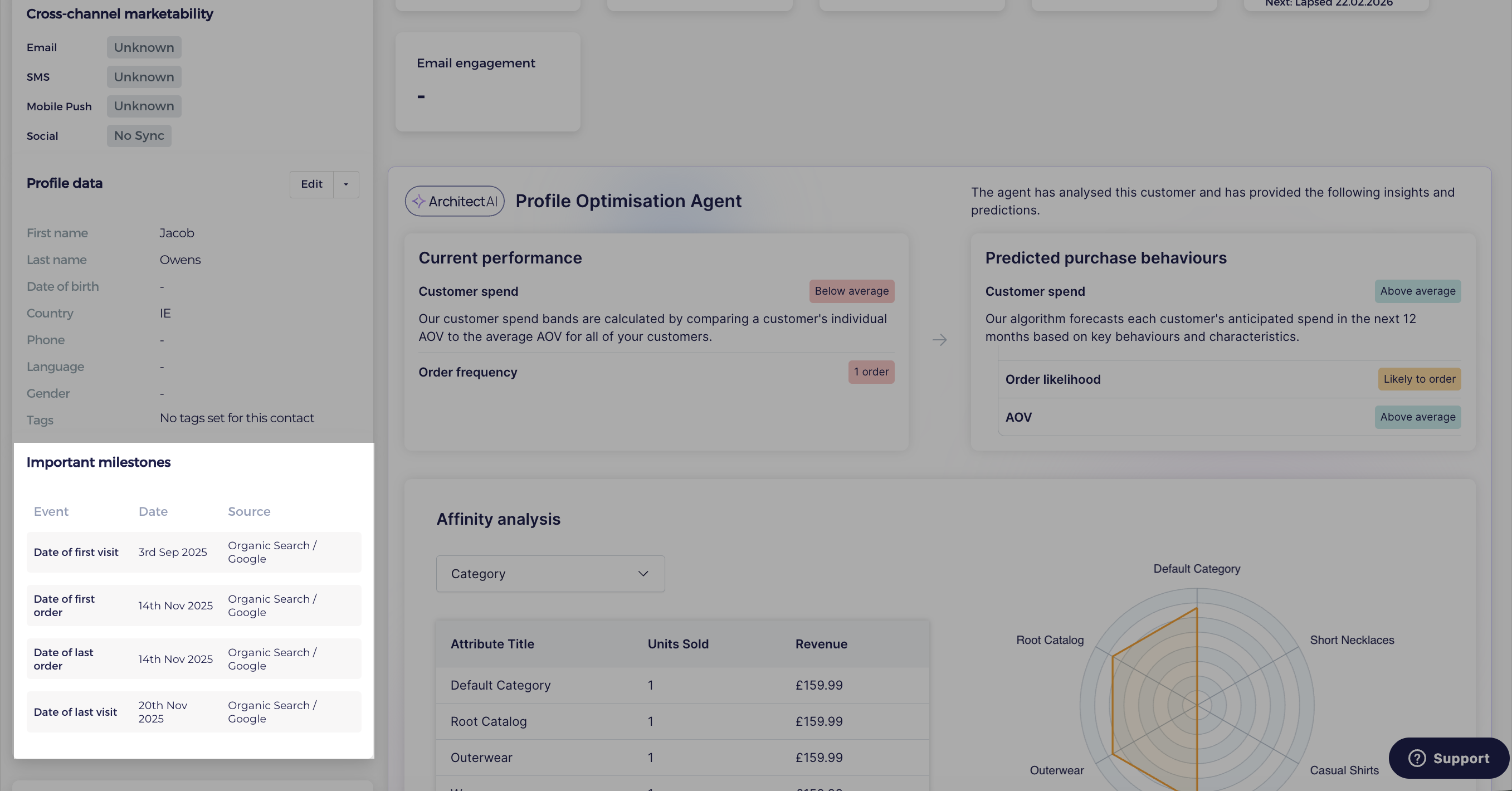
Task: Click the Root Catalog table row
Action: [682, 721]
